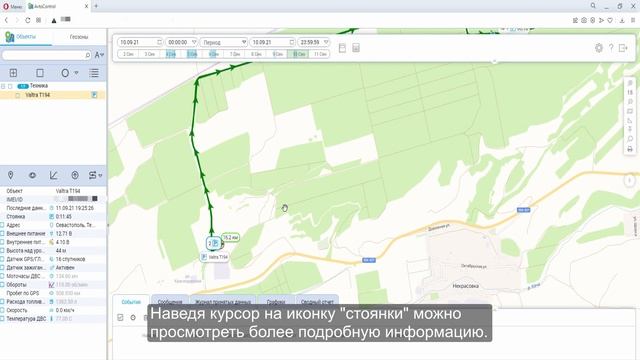Click the location pin icon in the info toolbar

tap(11, 175)
